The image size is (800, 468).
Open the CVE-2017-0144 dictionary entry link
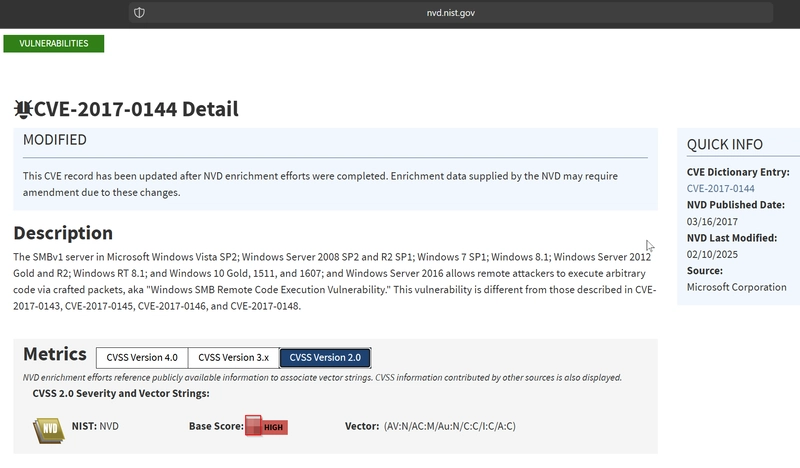[x=720, y=188]
